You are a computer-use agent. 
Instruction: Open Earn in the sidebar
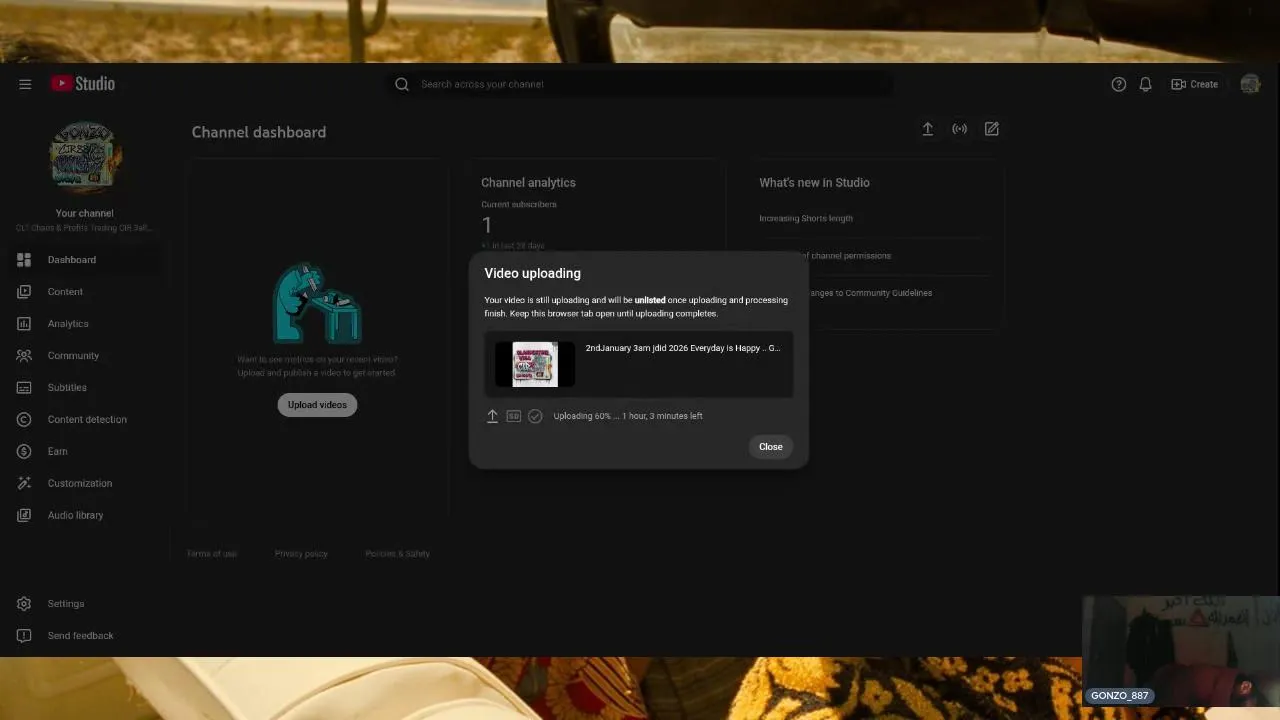coord(84,452)
